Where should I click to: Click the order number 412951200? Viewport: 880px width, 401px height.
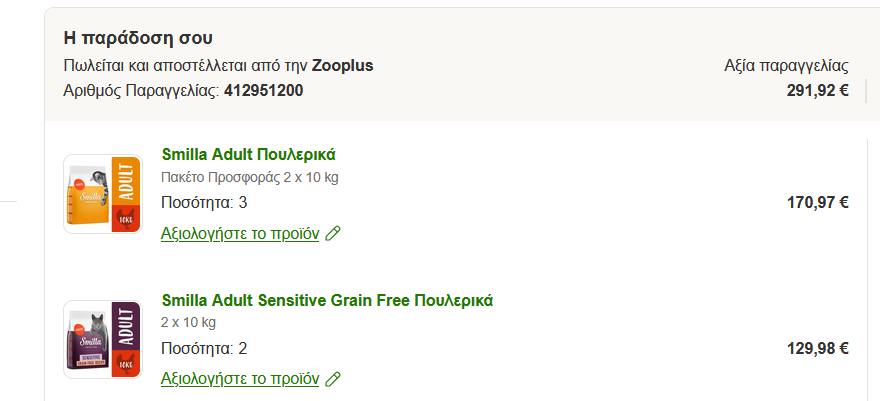pos(264,91)
